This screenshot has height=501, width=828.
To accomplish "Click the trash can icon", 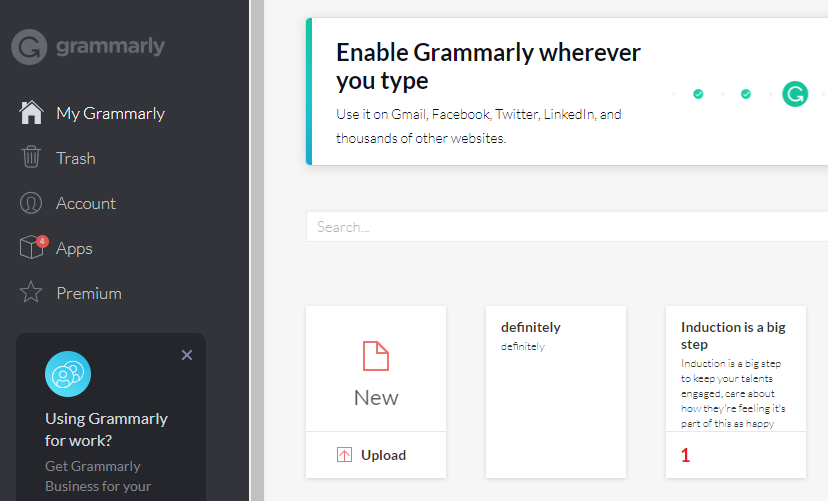I will (31, 157).
